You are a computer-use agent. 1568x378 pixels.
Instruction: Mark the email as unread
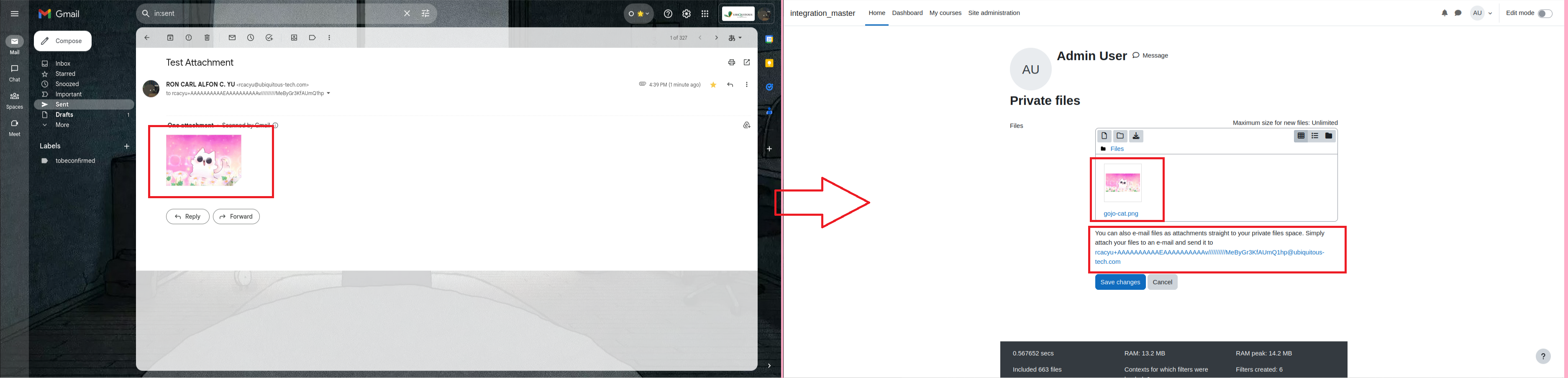tap(232, 38)
